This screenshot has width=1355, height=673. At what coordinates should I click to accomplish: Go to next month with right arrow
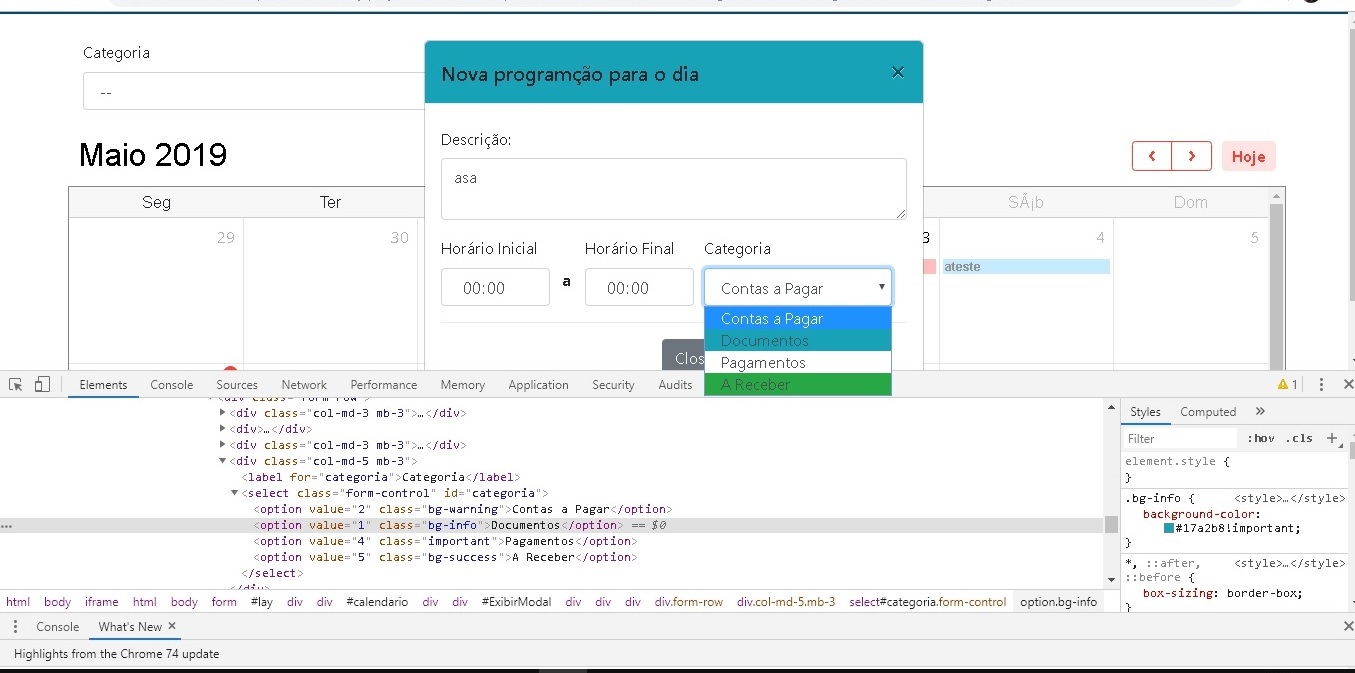click(1192, 156)
